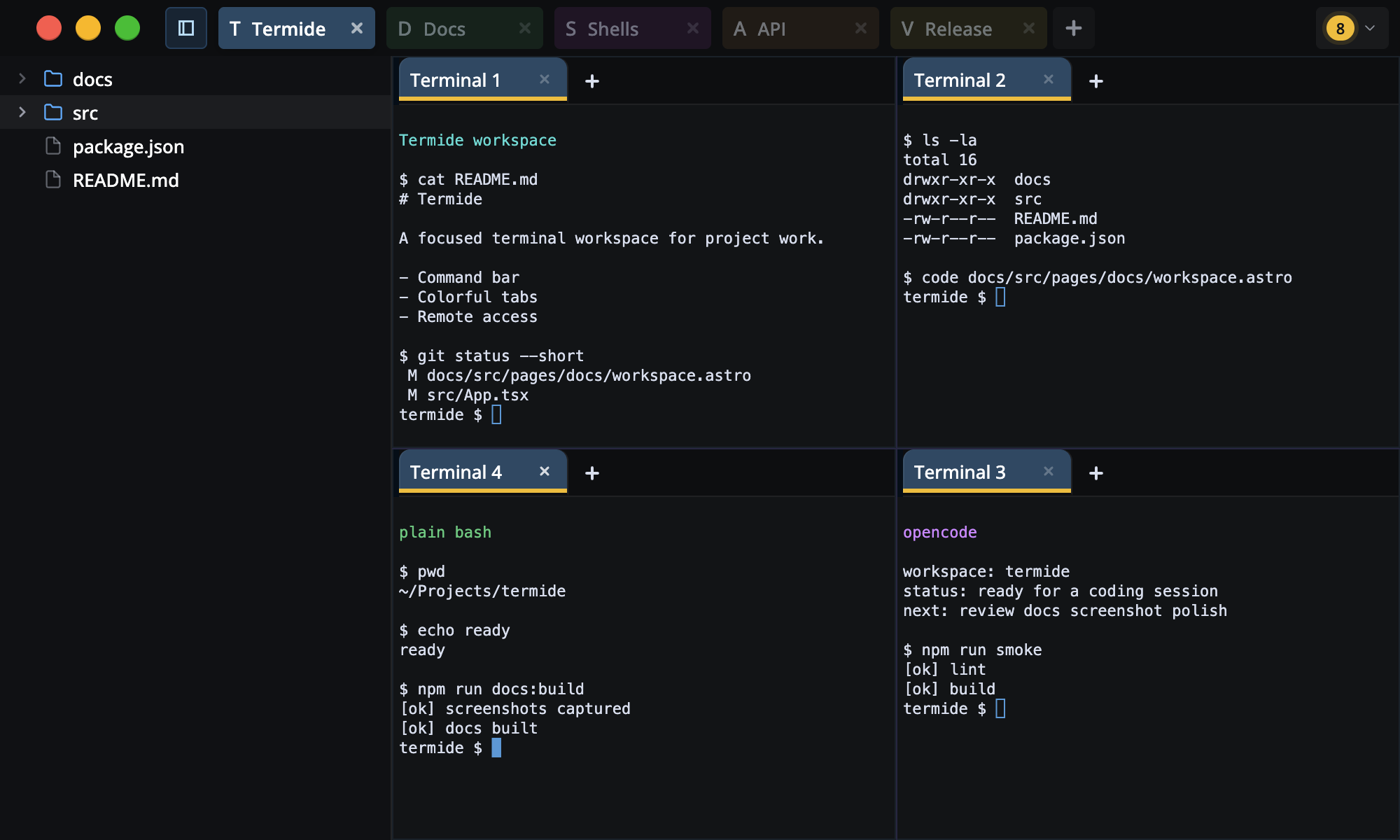Click '[ok] lint' output line
1400x840 pixels.
944,669
